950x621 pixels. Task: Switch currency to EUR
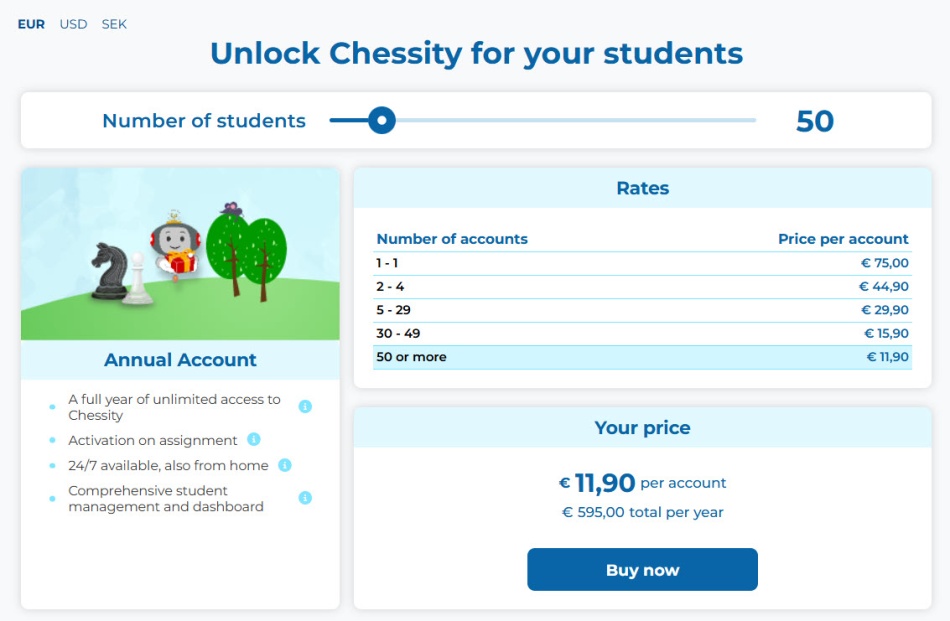[x=31, y=24]
